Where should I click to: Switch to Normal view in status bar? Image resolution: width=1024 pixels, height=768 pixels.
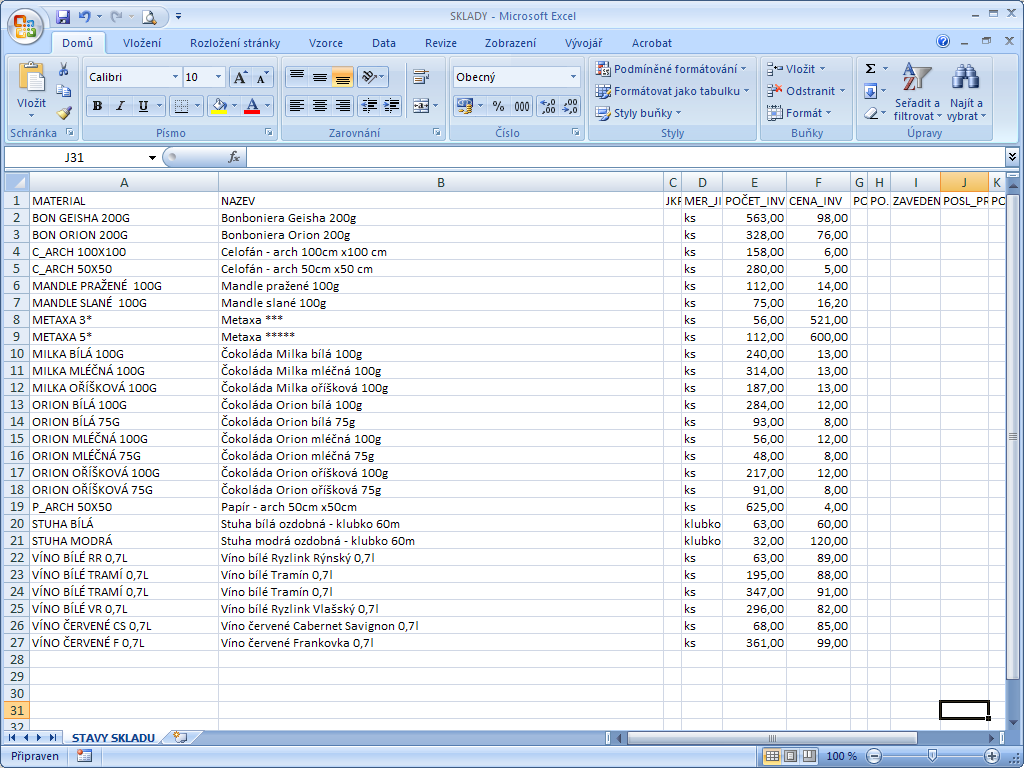(x=772, y=756)
